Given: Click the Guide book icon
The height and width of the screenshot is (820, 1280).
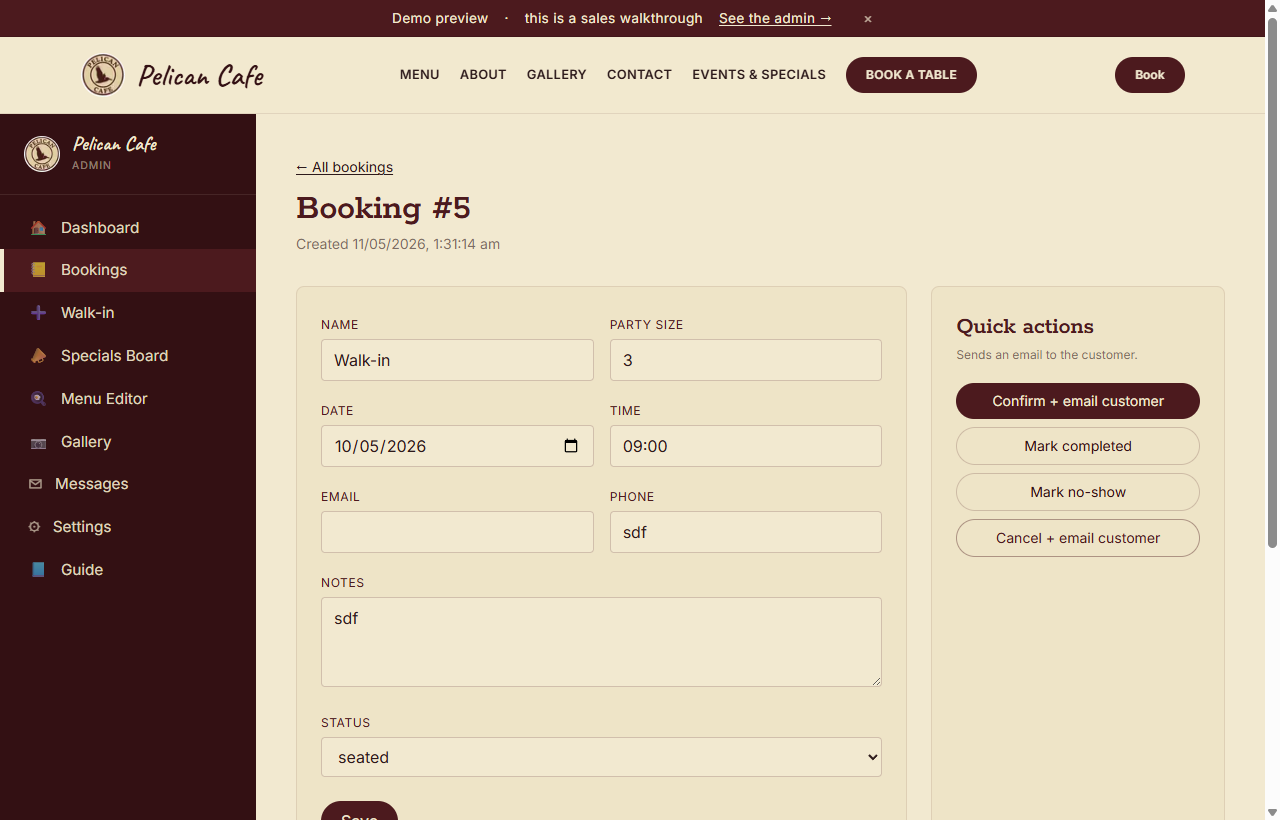Looking at the screenshot, I should pos(38,570).
